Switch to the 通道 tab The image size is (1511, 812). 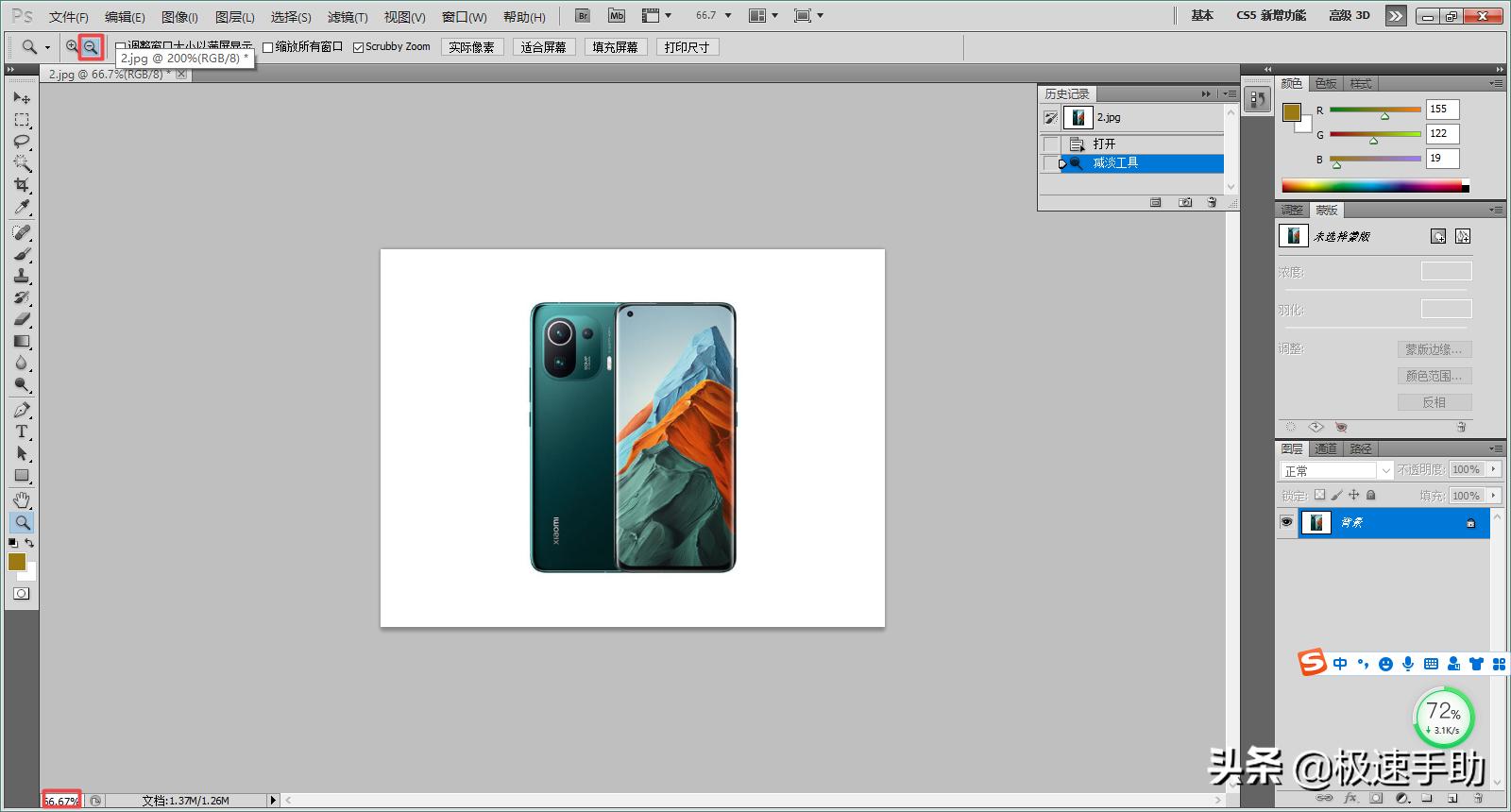coord(1326,448)
